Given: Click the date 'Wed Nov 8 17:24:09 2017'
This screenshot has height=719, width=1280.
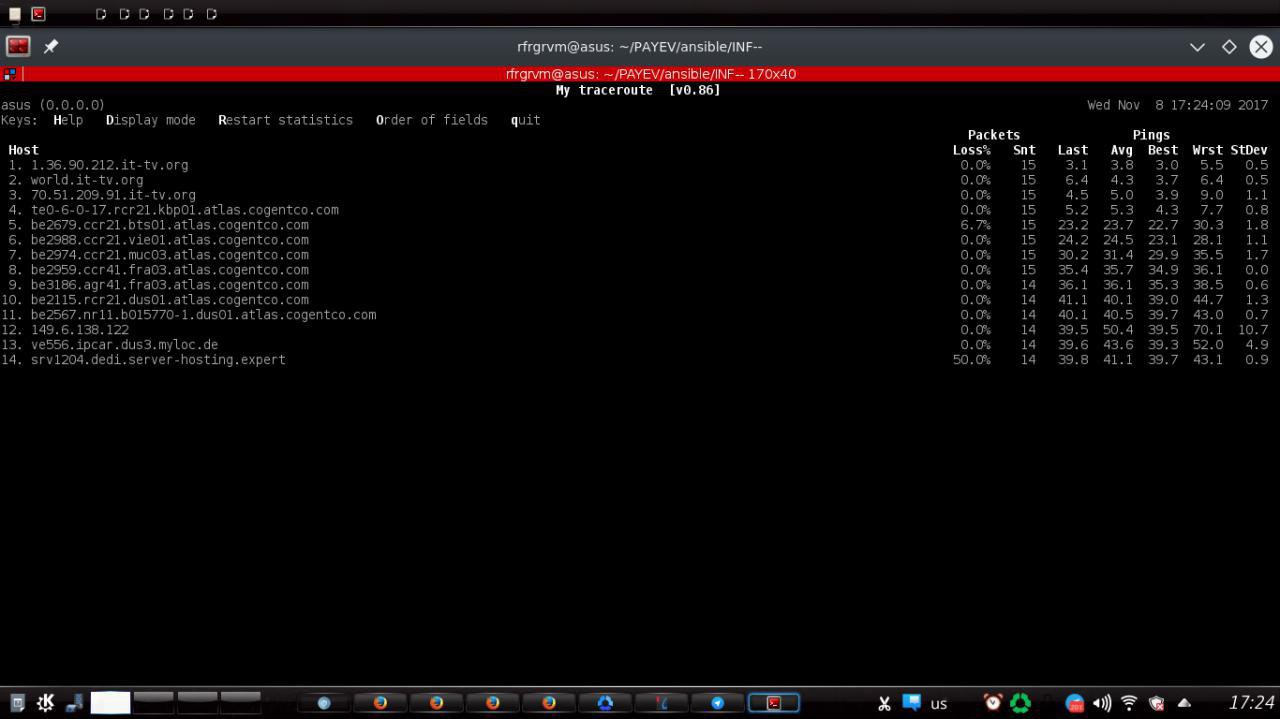Looking at the screenshot, I should coord(1178,105).
